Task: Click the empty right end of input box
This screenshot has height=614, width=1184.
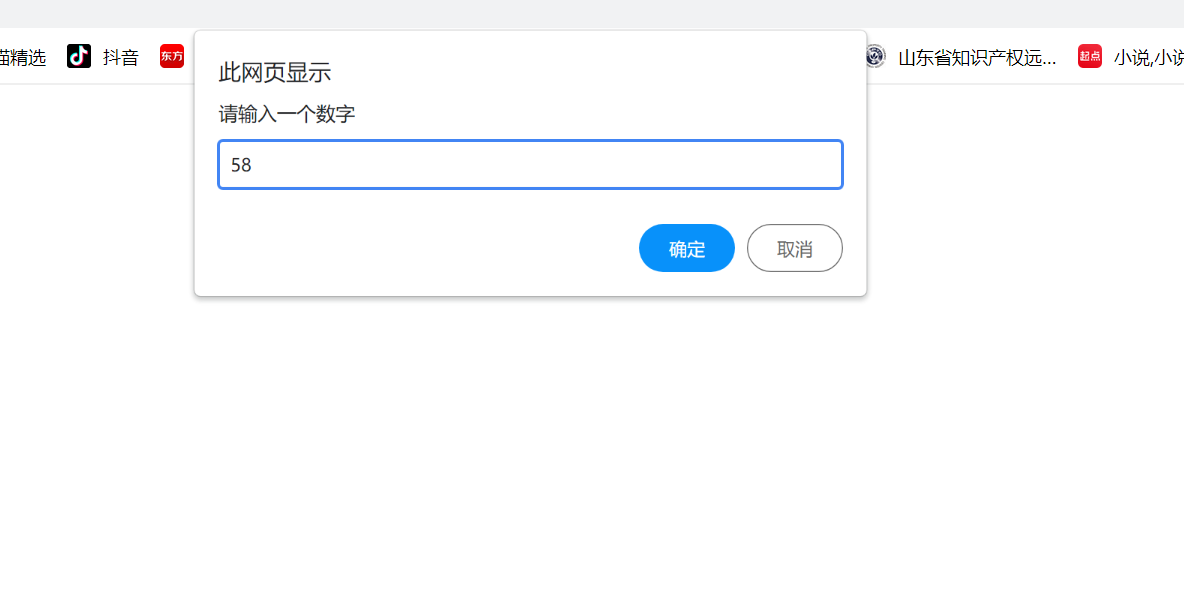Action: (x=800, y=165)
